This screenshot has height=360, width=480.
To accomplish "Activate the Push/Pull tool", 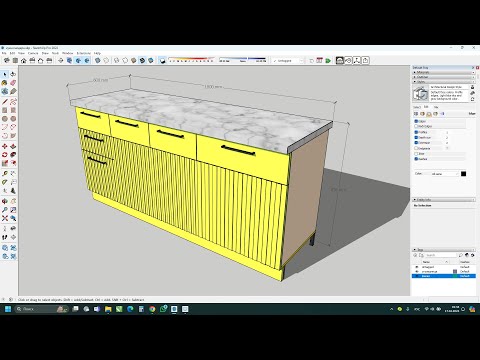I will tap(13, 146).
